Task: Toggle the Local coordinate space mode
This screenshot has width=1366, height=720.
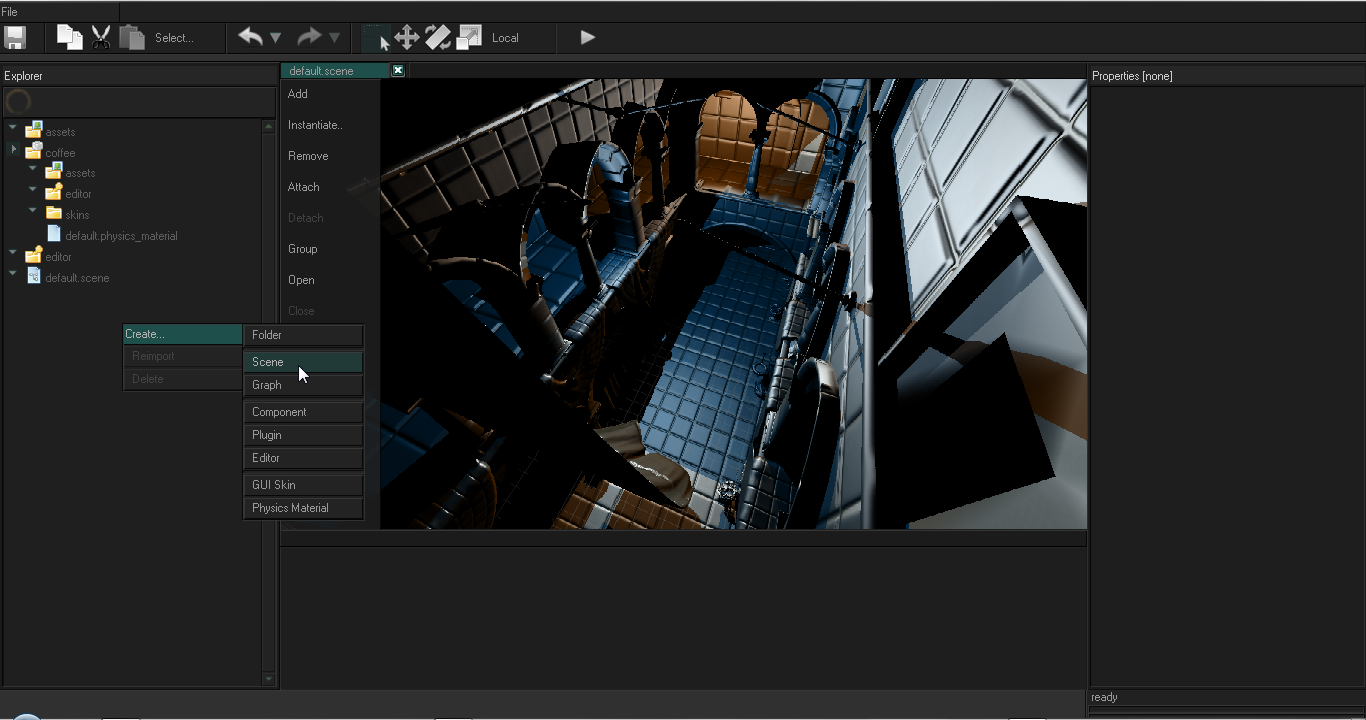Action: pyautogui.click(x=505, y=38)
